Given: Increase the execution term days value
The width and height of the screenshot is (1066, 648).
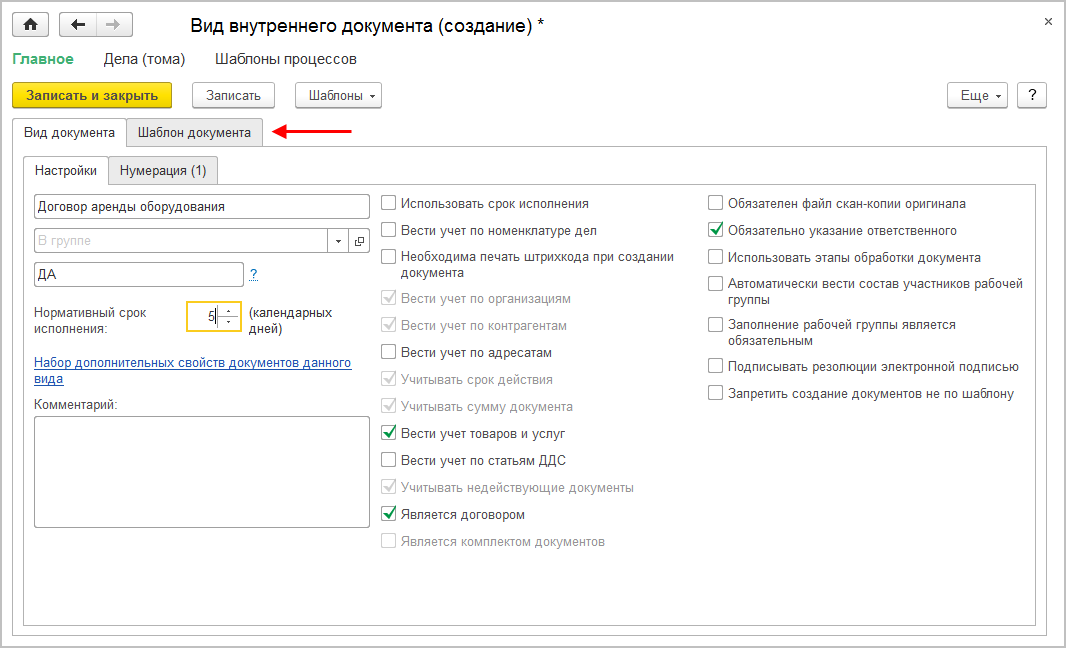Looking at the screenshot, I should 229,312.
